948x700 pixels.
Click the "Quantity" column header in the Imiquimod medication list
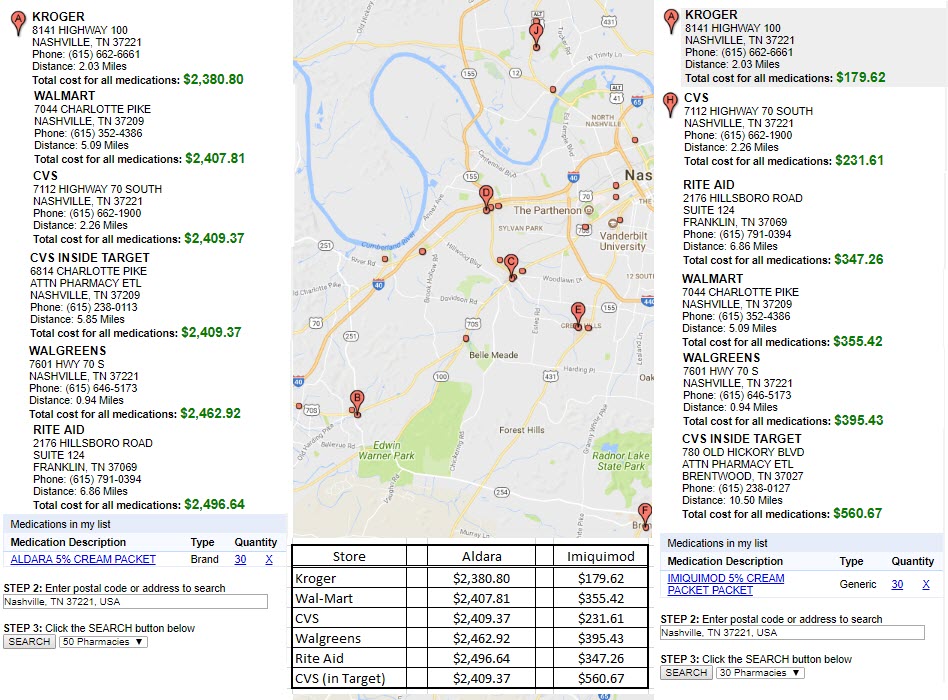click(912, 561)
